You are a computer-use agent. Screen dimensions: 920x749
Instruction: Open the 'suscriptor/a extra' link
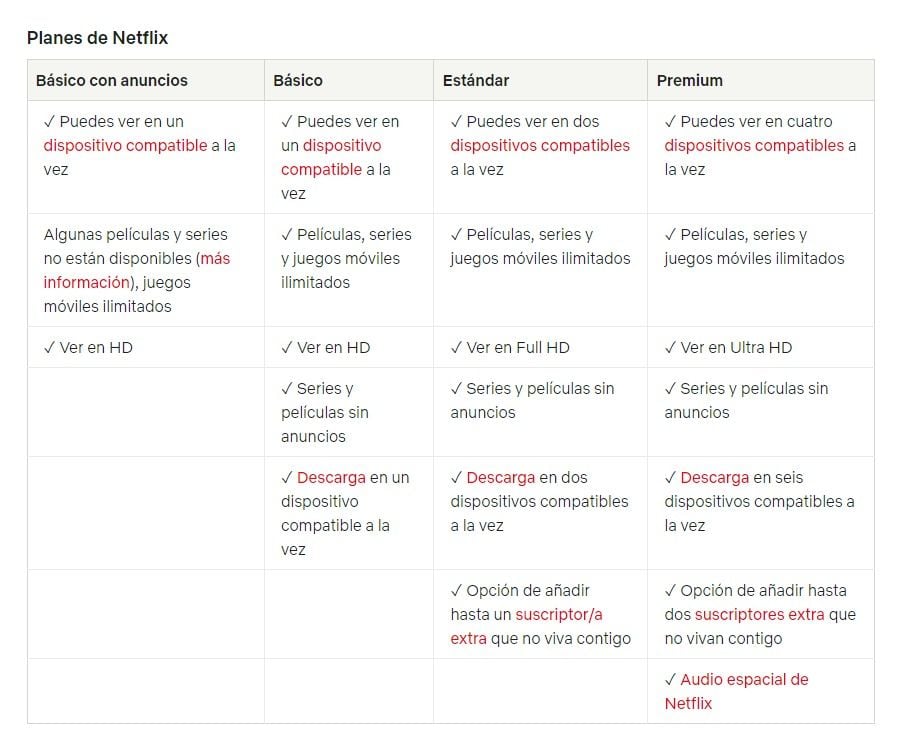(x=526, y=626)
